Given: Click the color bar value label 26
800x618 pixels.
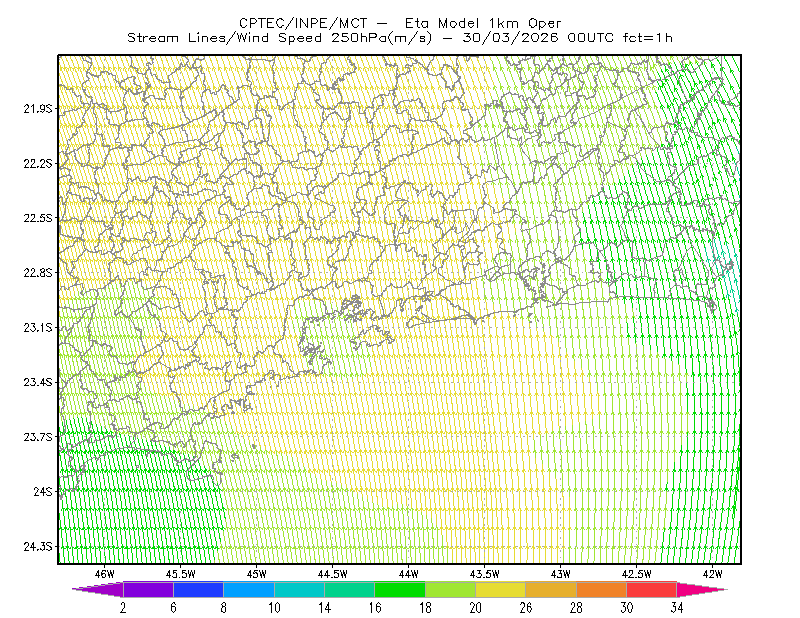Looking at the screenshot, I should [526, 608].
